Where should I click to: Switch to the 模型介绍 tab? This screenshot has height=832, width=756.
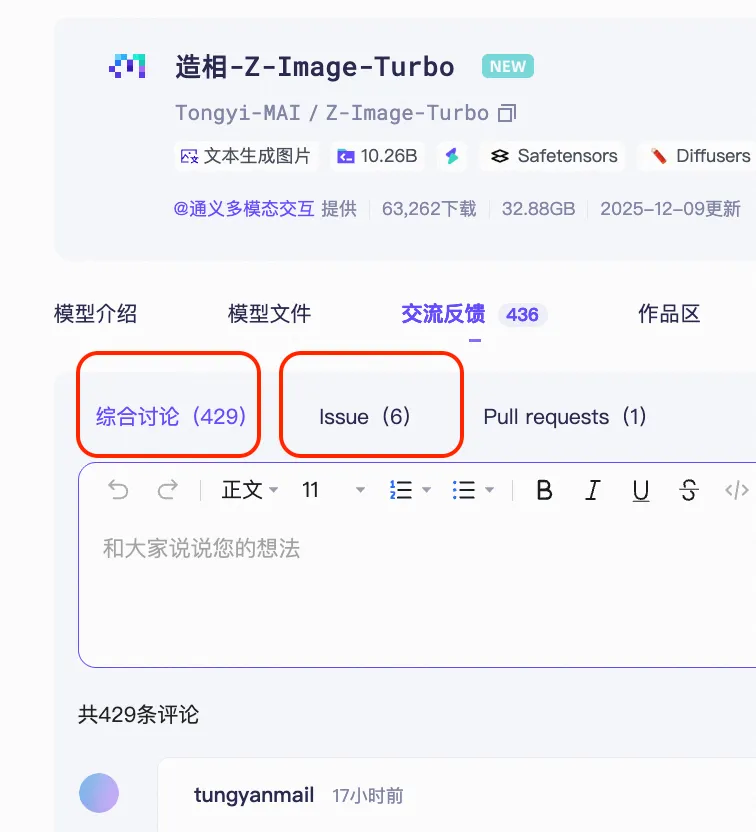95,314
